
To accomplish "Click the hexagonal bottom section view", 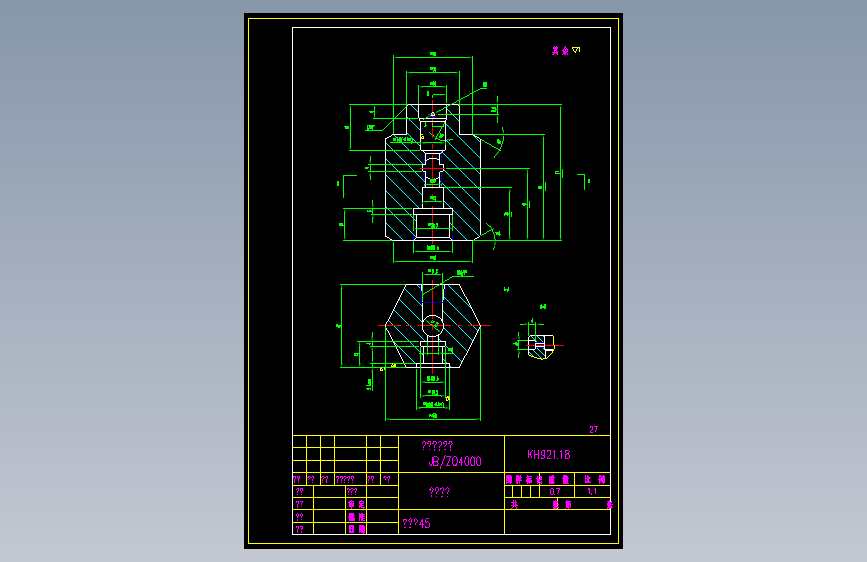I will click(x=433, y=326).
